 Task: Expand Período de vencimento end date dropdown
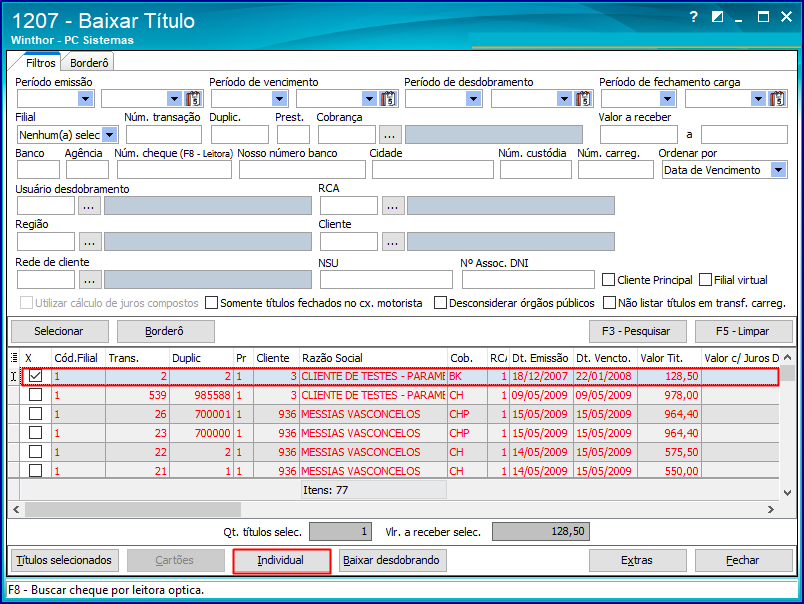tap(370, 98)
